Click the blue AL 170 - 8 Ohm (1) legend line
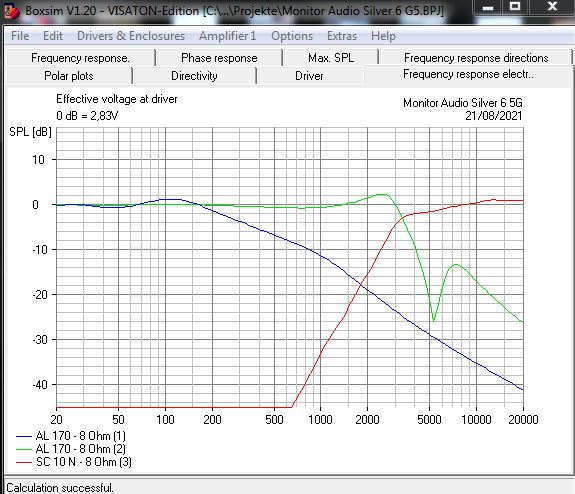The height and width of the screenshot is (494, 575). coord(24,436)
